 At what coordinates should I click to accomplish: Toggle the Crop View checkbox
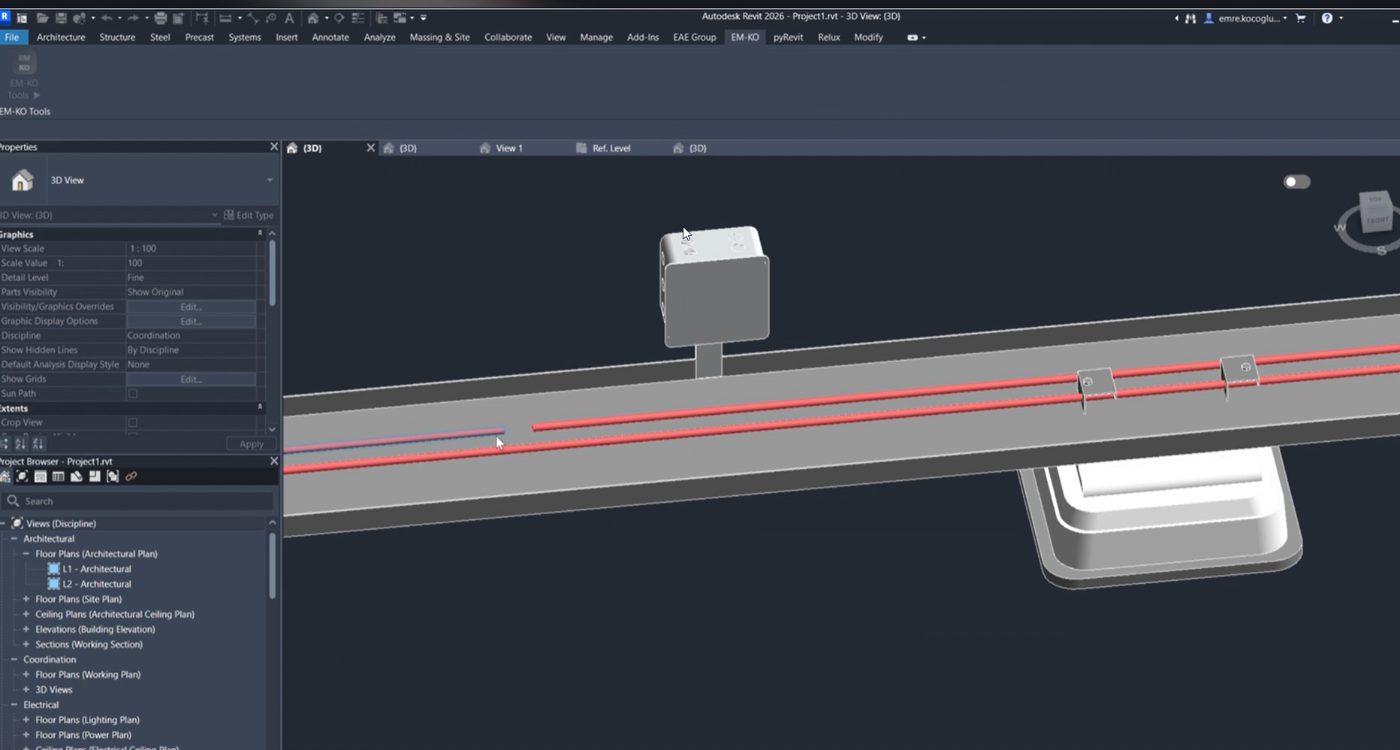(133, 423)
